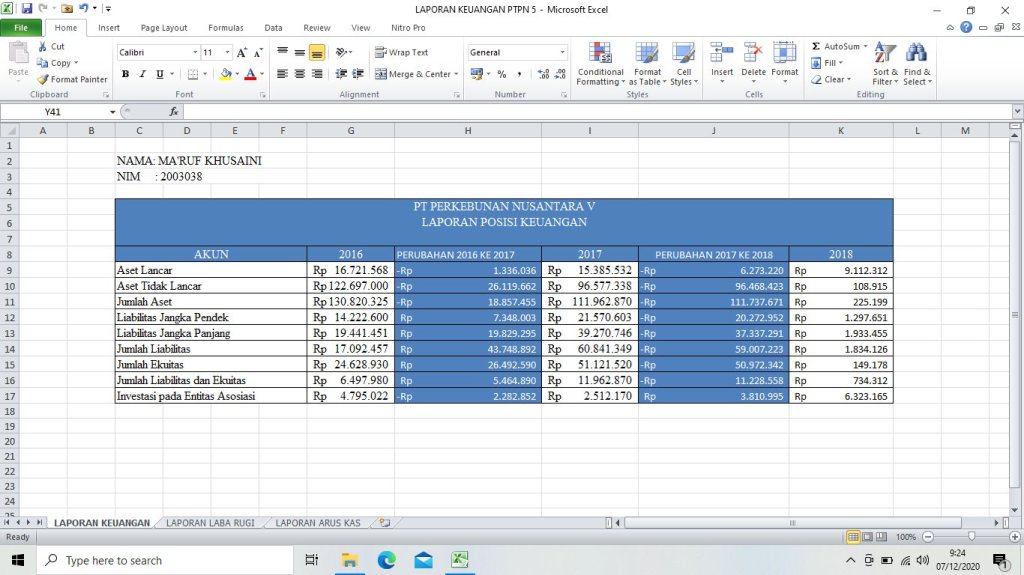This screenshot has width=1024, height=575.
Task: Open the General number format dropdown
Action: tap(562, 52)
